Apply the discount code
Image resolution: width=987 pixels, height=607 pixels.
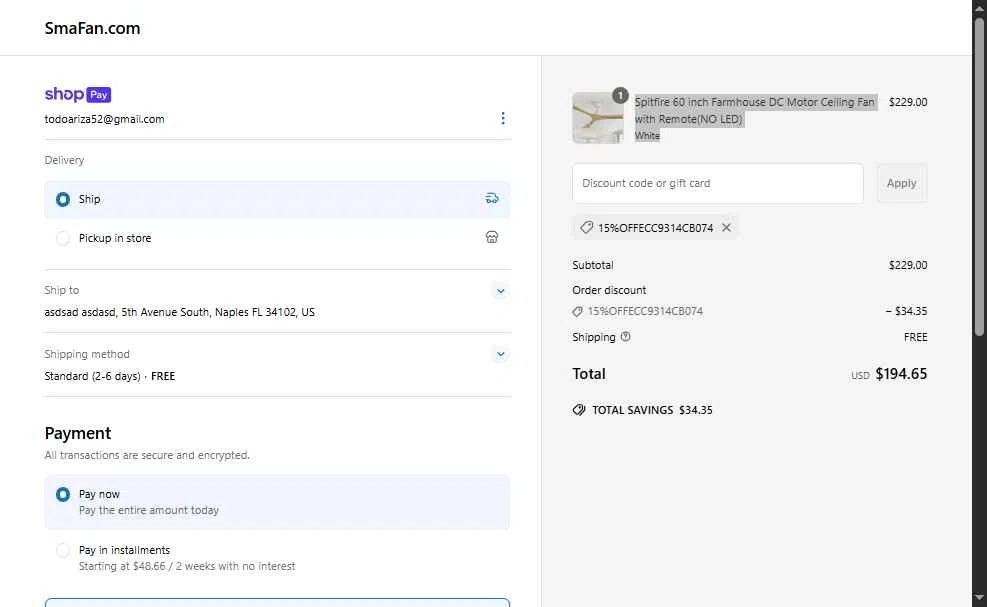click(901, 183)
